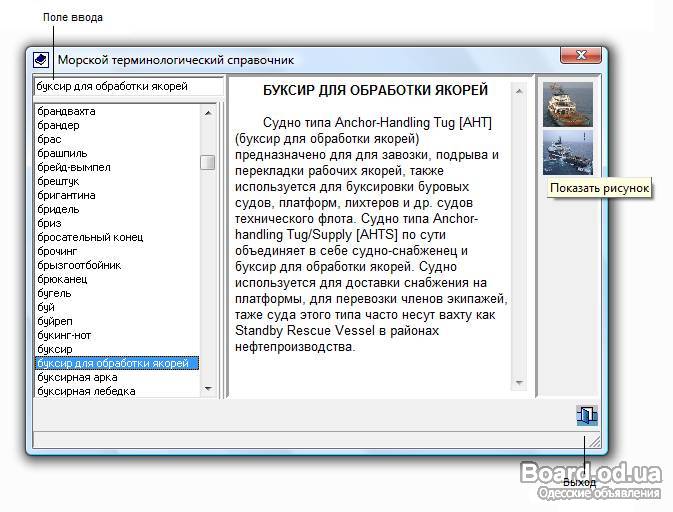The image size is (673, 512).
Task: Choose 'букинг-нот' from the term list
Action: (64, 336)
